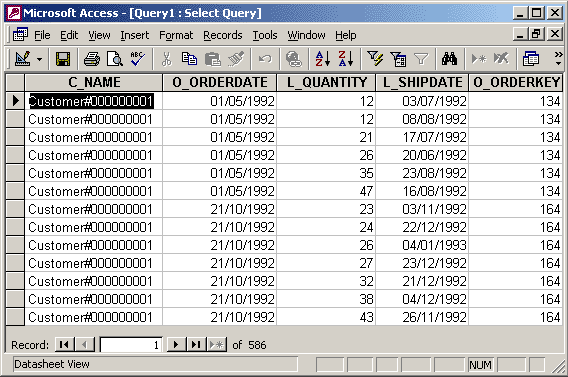Click the Find binoculars icon
568x377 pixels.
click(449, 59)
